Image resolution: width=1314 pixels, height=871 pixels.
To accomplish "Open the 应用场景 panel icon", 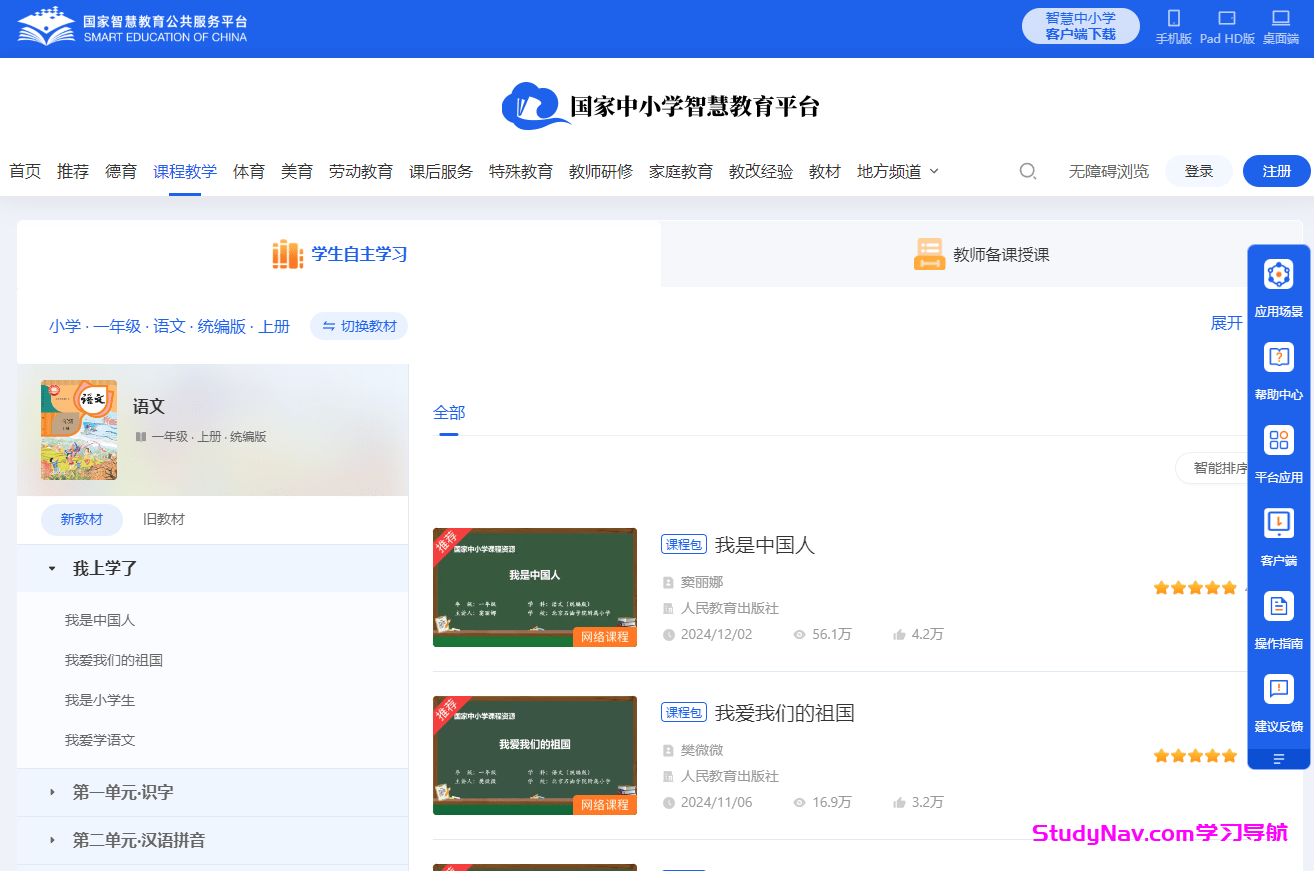I will pyautogui.click(x=1278, y=274).
